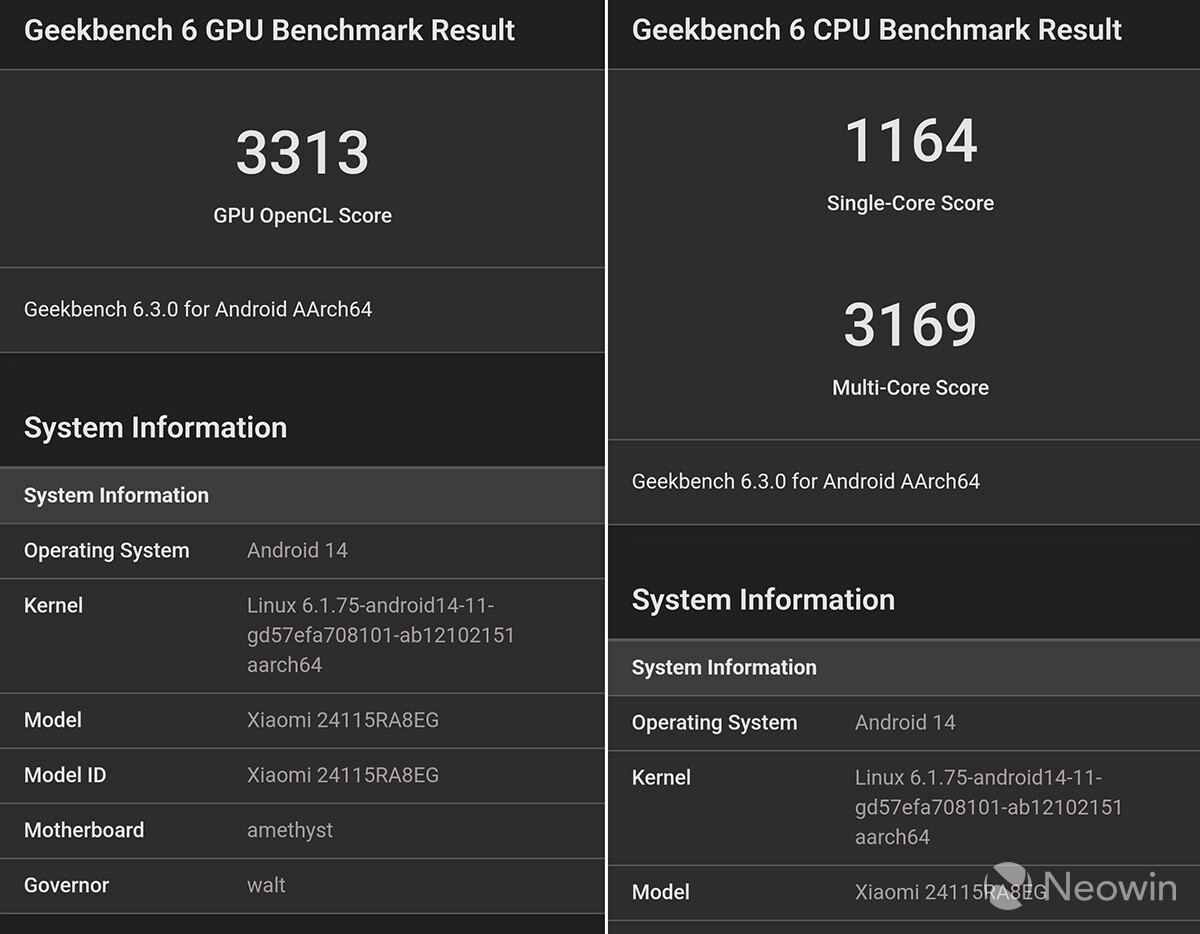Select the 1164 single-core score number

point(910,141)
